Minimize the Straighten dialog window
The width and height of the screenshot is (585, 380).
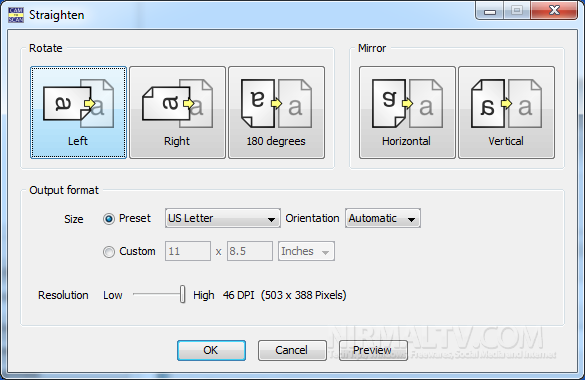pyautogui.click(x=490, y=11)
